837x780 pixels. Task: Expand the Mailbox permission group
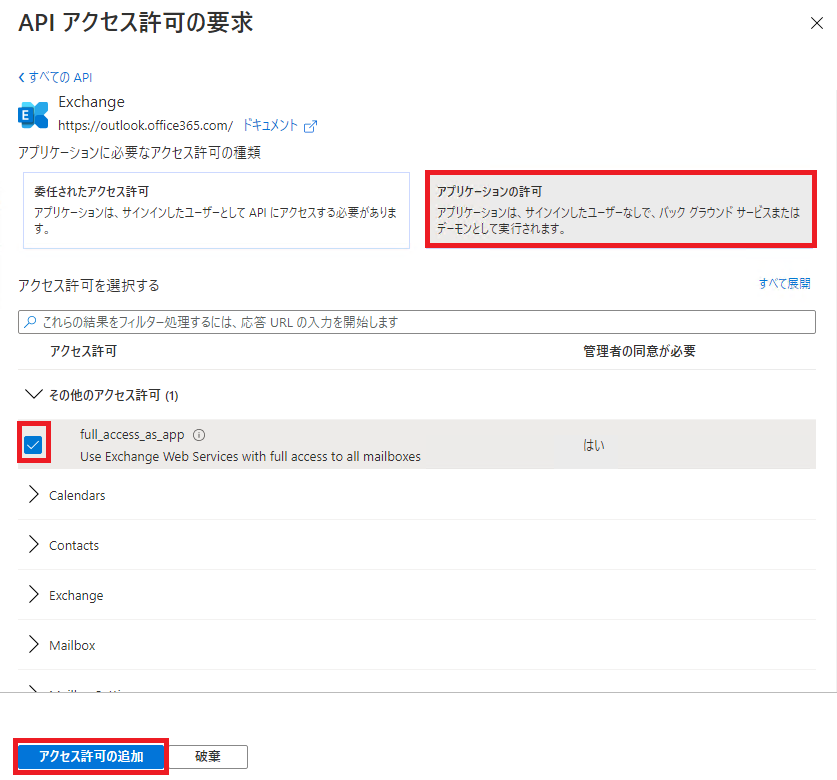pos(34,645)
